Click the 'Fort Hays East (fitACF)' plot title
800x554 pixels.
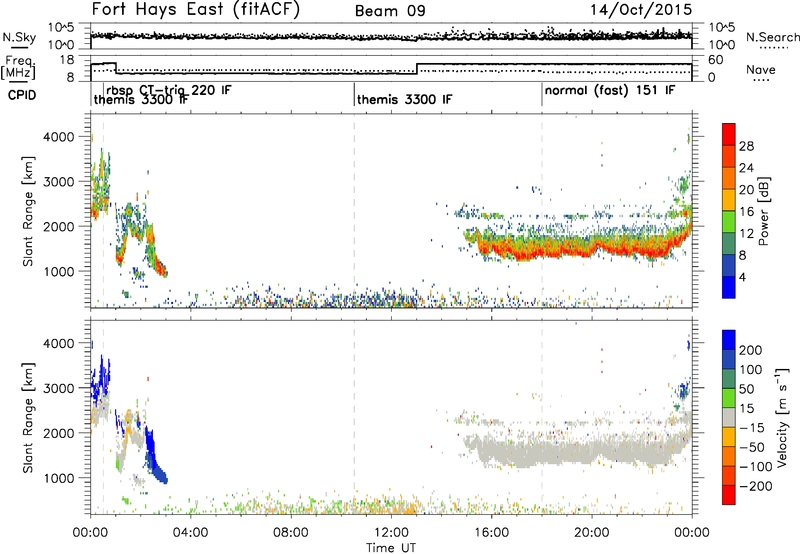pyautogui.click(x=195, y=9)
